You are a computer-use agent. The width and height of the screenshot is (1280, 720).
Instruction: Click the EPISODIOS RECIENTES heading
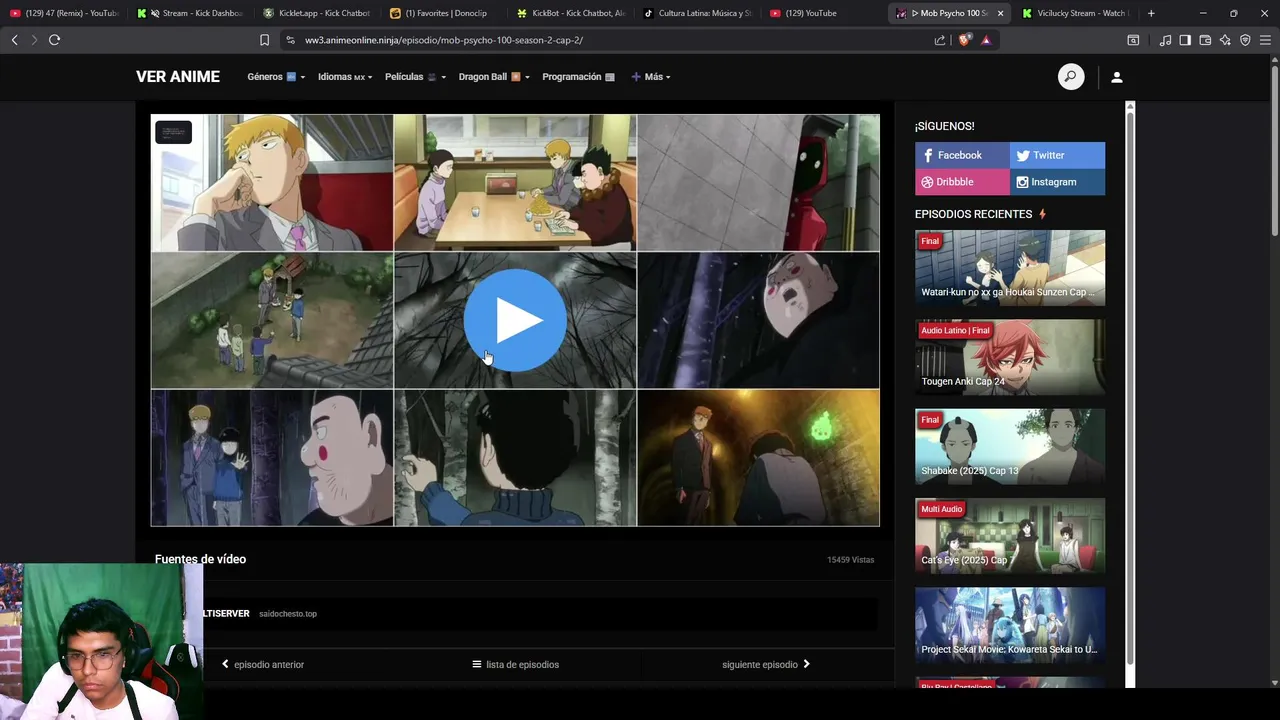click(973, 214)
